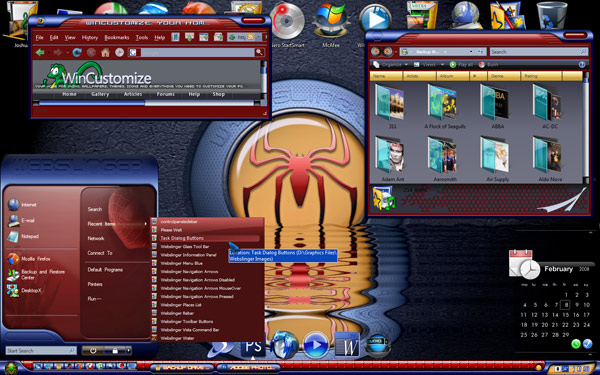600x375 pixels.
Task: Open the Bookmarks menu in Firefox
Action: click(x=117, y=38)
